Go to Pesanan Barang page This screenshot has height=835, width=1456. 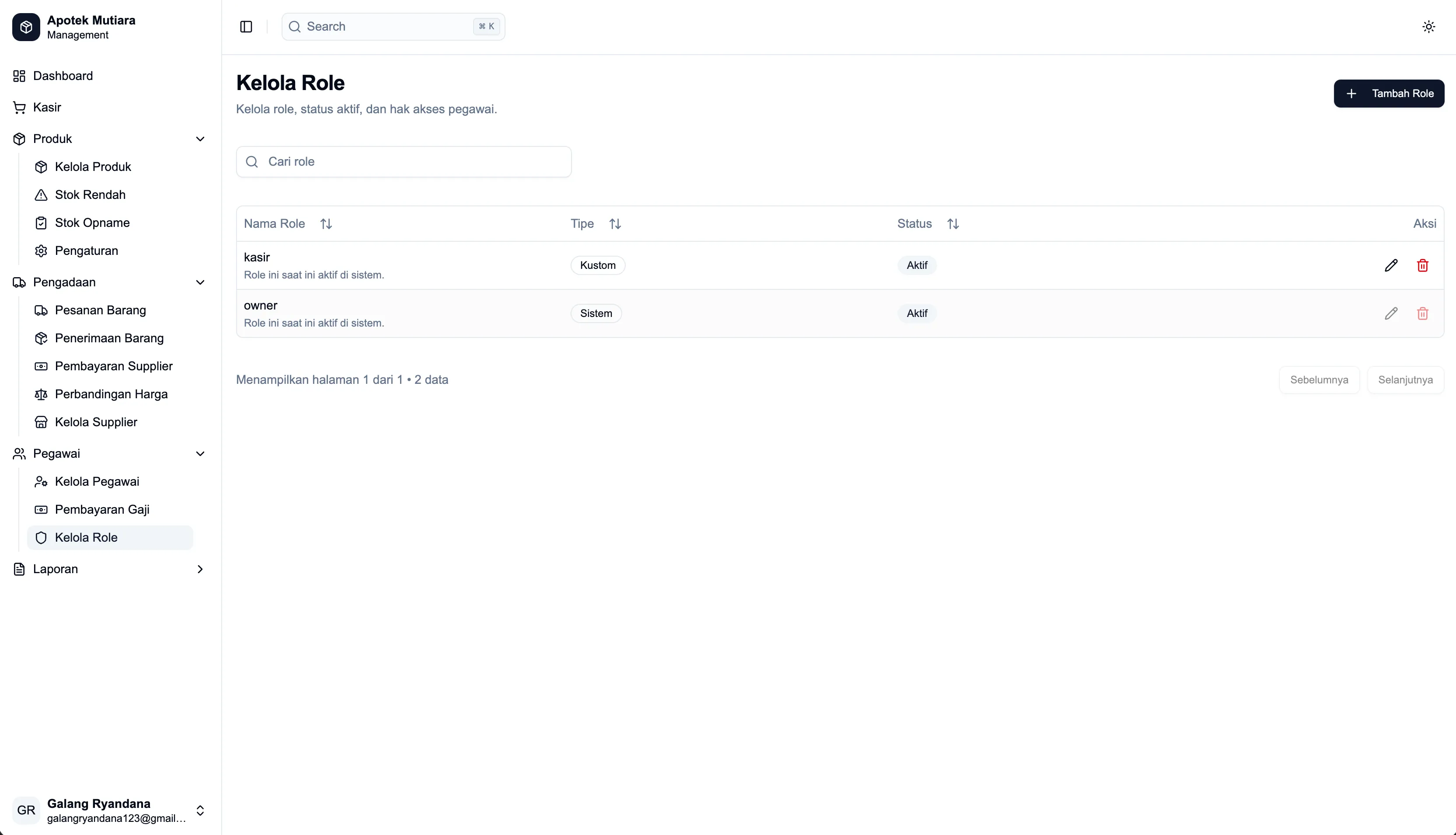pos(110,310)
